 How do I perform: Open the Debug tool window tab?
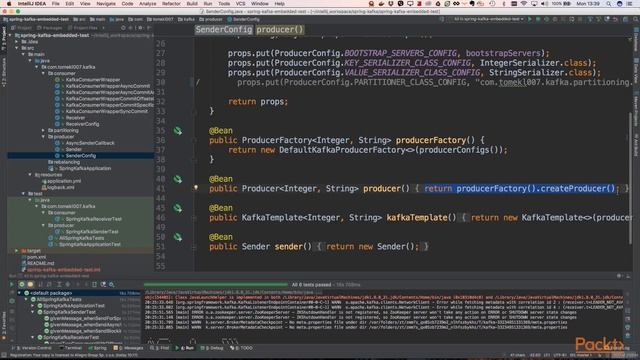click(213, 348)
